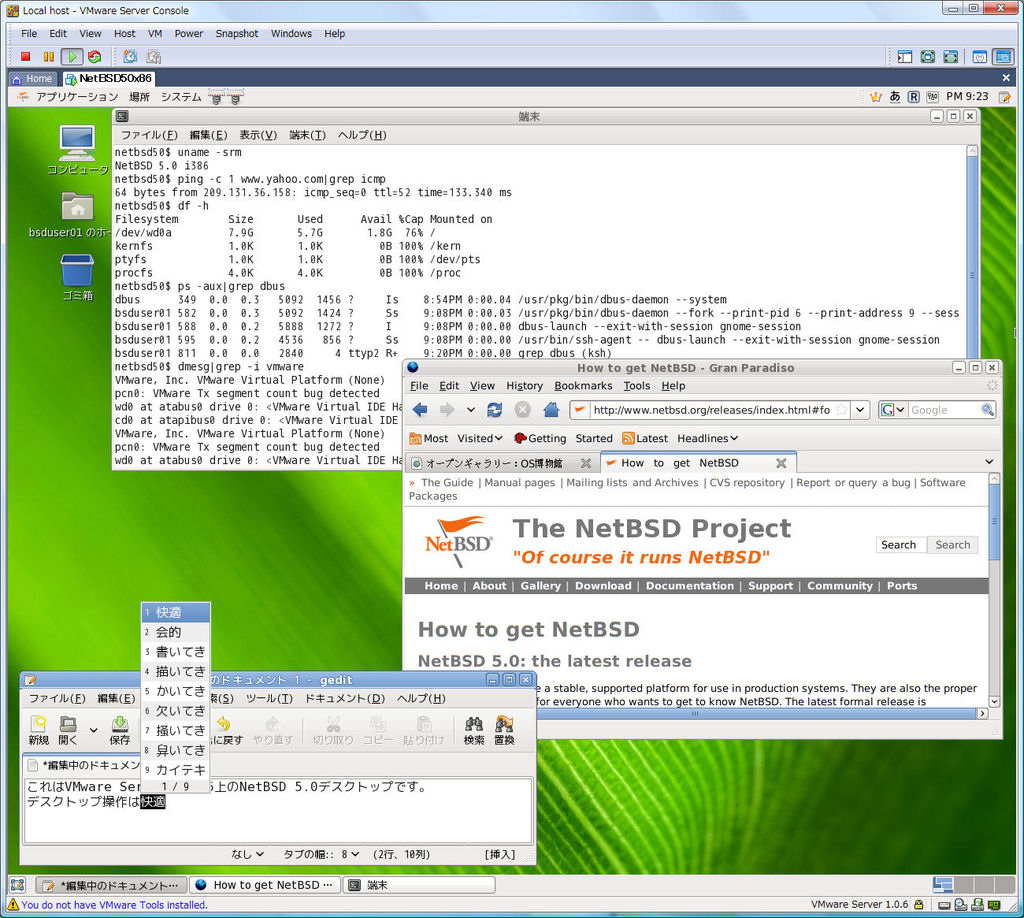Viewport: 1024px width, 918px height.
Task: Click the Reset virtual machine icon
Action: (95, 57)
